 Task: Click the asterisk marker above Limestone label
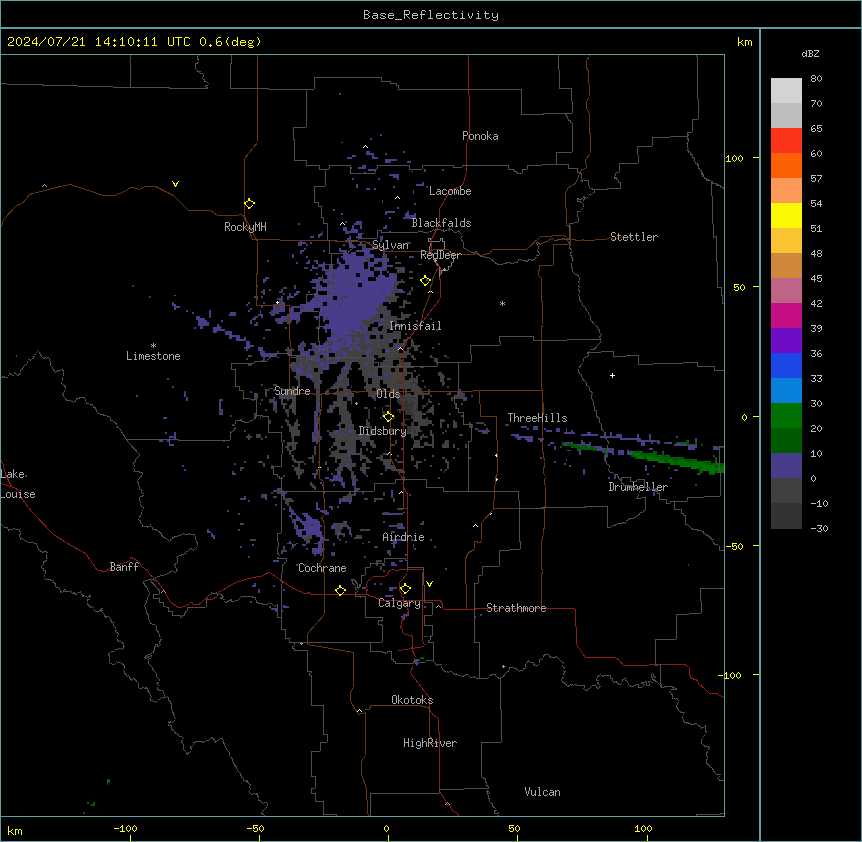[153, 346]
